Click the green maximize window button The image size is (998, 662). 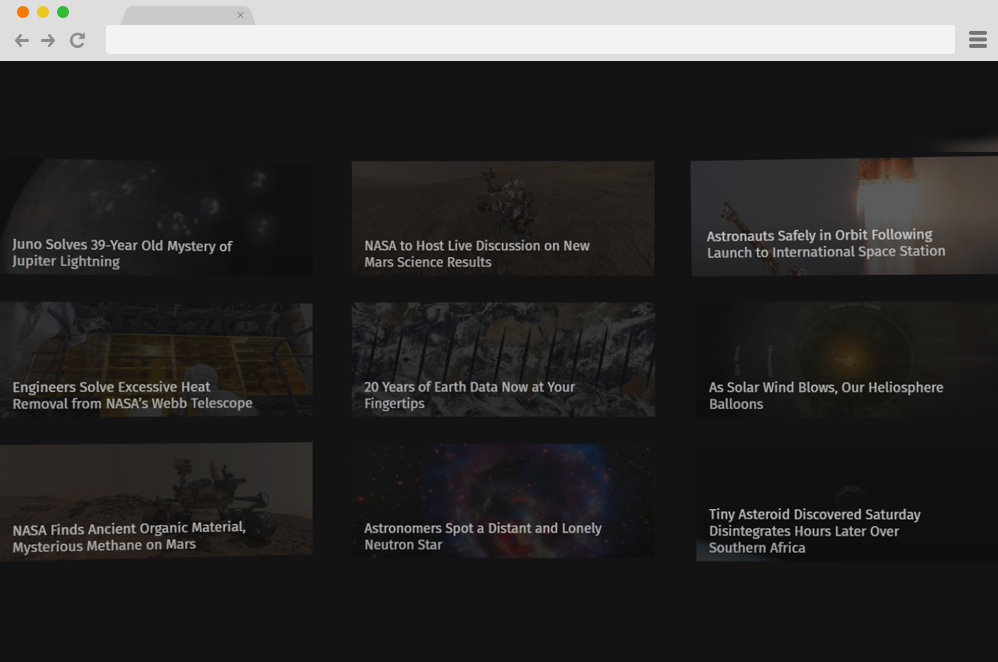click(x=63, y=12)
